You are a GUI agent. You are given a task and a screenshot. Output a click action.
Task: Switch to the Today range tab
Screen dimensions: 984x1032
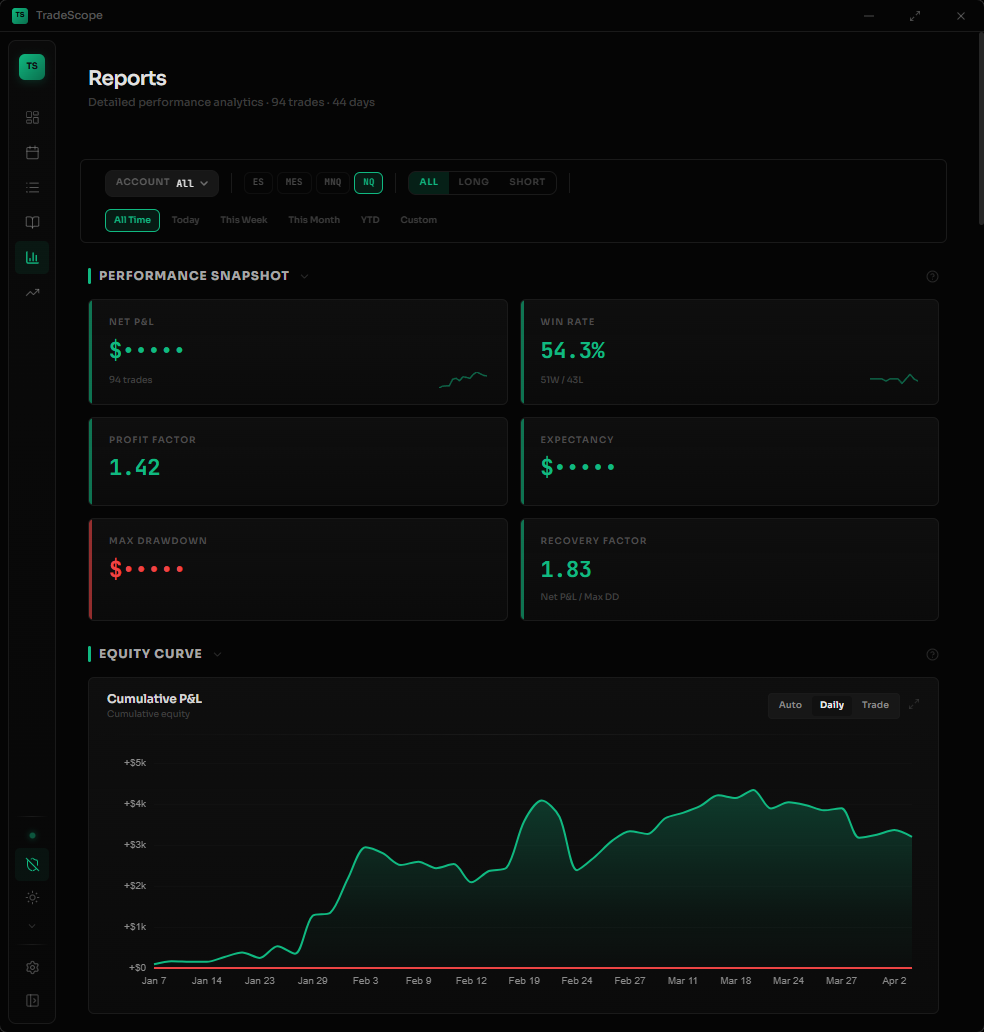click(186, 220)
